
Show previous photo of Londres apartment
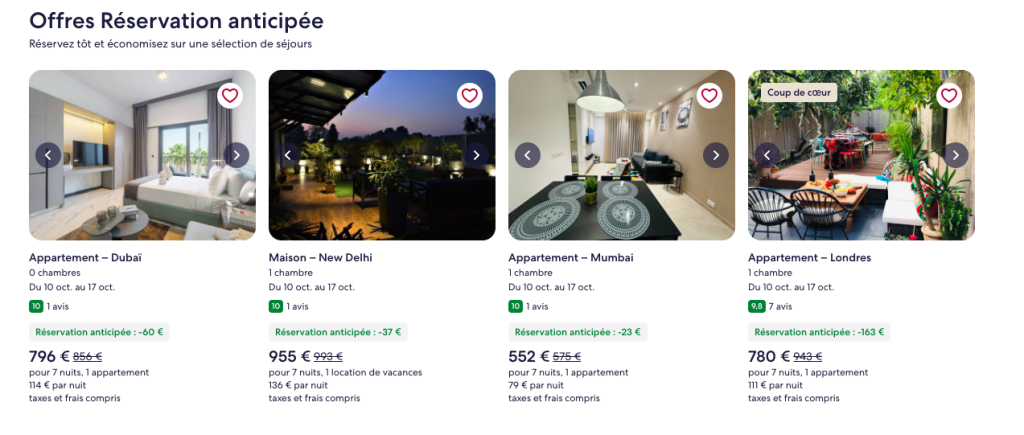(x=767, y=155)
